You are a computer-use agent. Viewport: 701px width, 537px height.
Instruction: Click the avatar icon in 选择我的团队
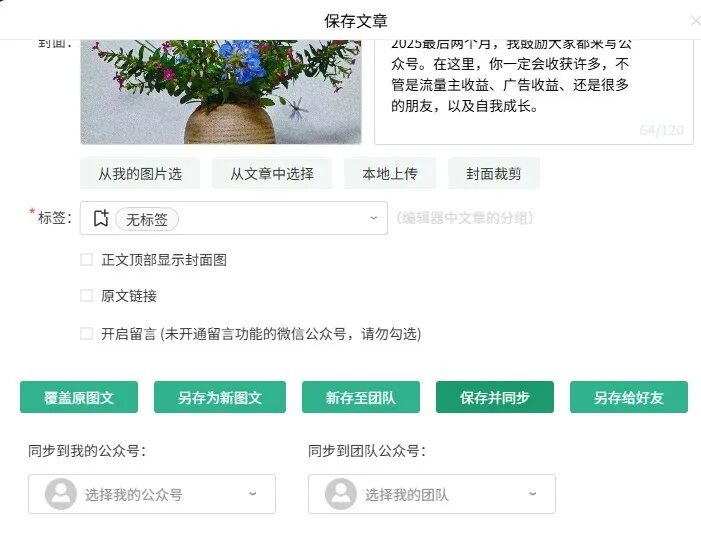(341, 494)
